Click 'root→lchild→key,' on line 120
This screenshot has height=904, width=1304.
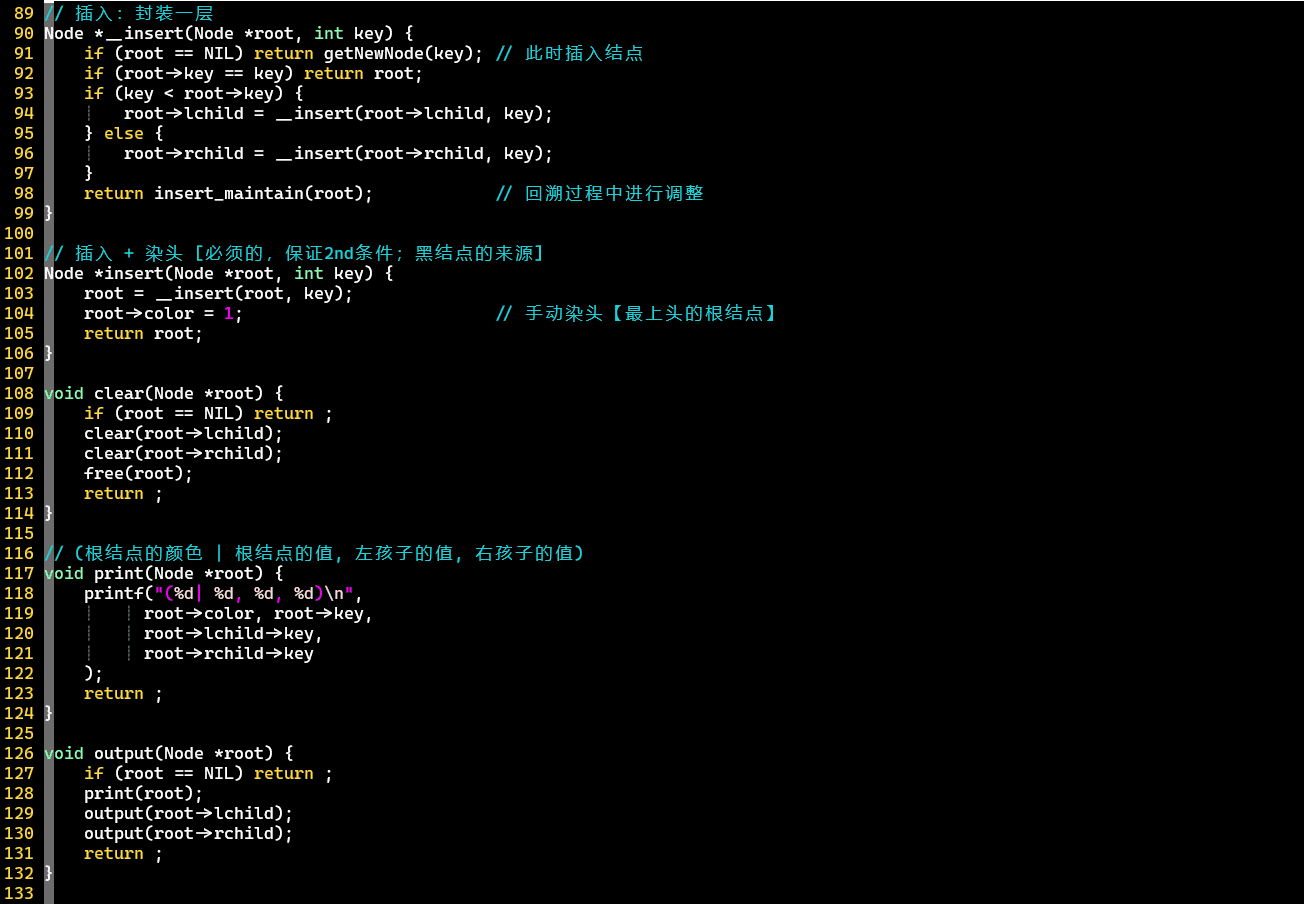pos(234,633)
